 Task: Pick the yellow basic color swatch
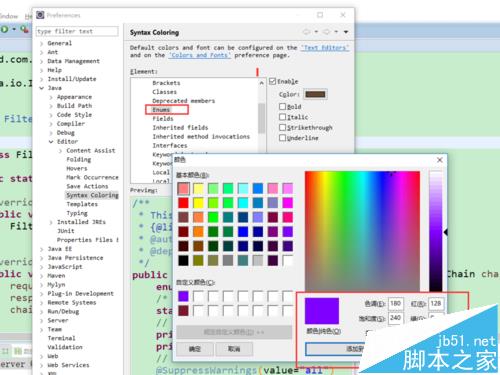tap(198, 203)
